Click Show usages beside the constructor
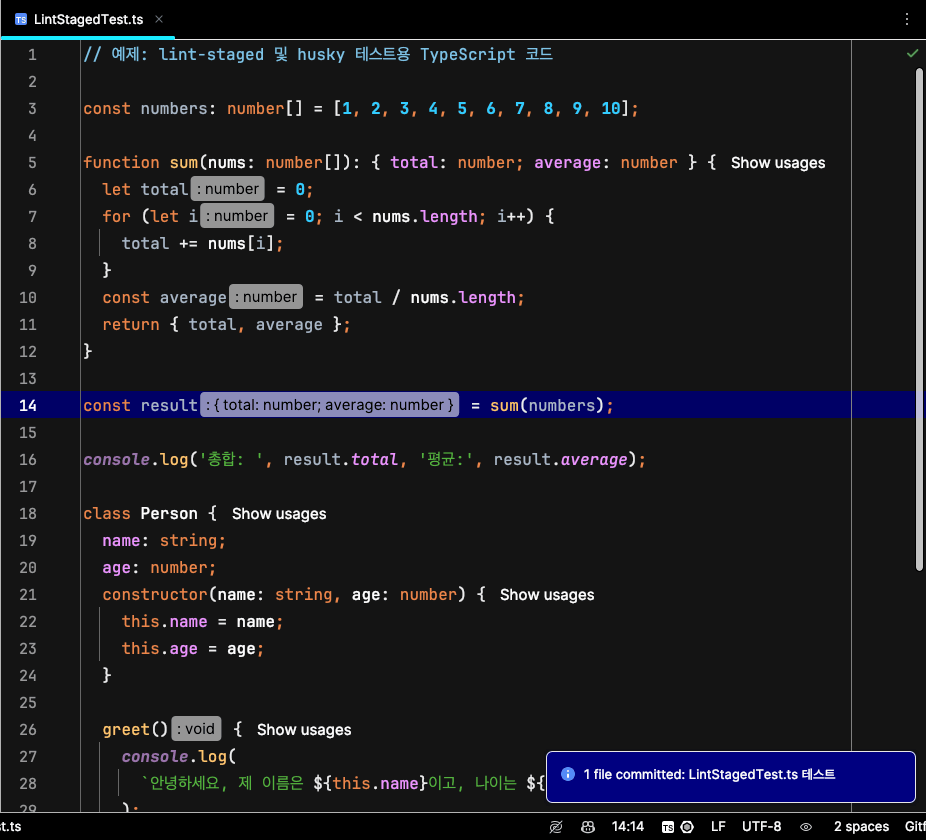 pyautogui.click(x=547, y=595)
